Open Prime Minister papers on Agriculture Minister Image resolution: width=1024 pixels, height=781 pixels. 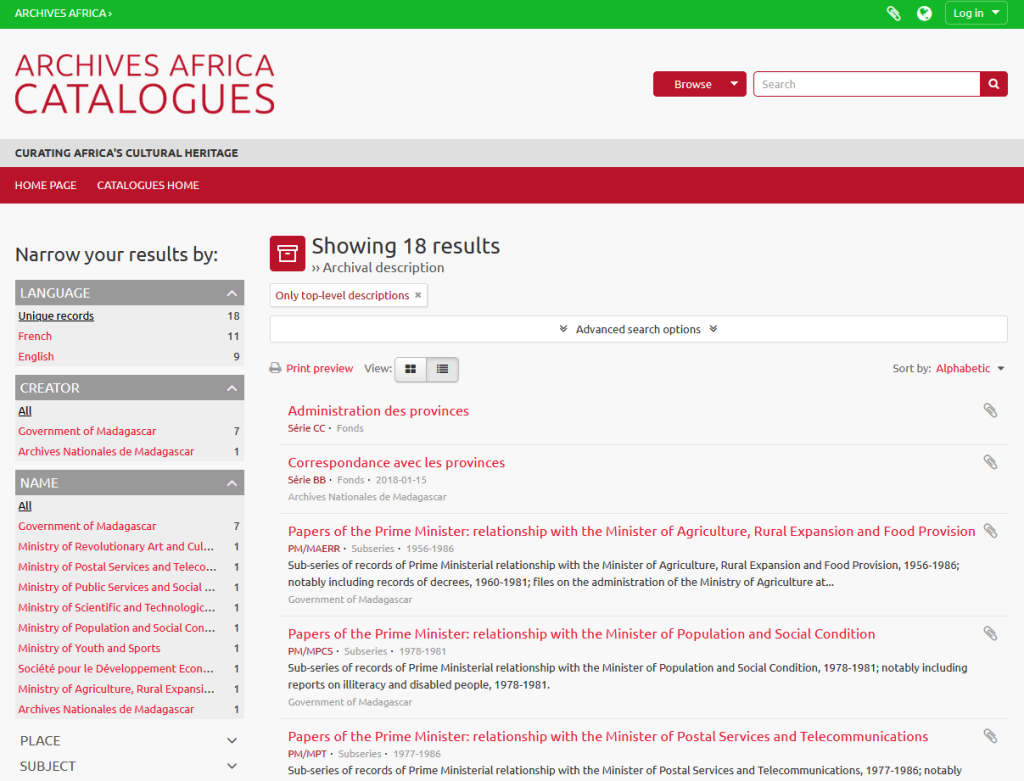(x=632, y=531)
